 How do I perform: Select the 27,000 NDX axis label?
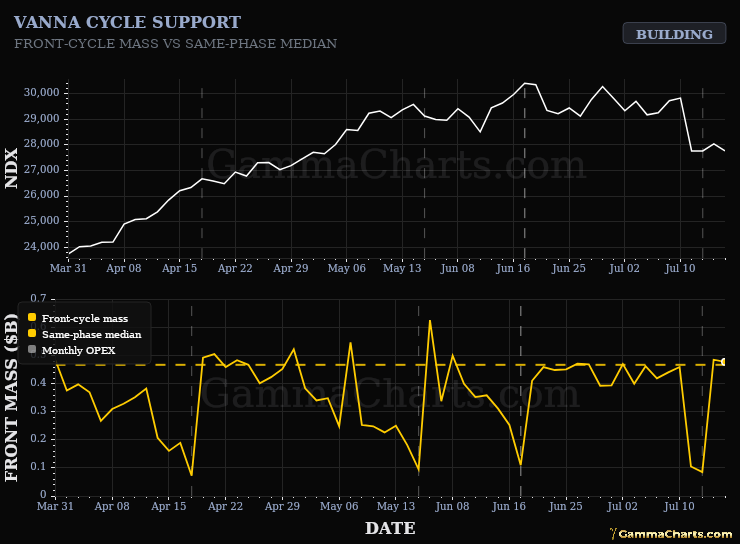pos(42,170)
